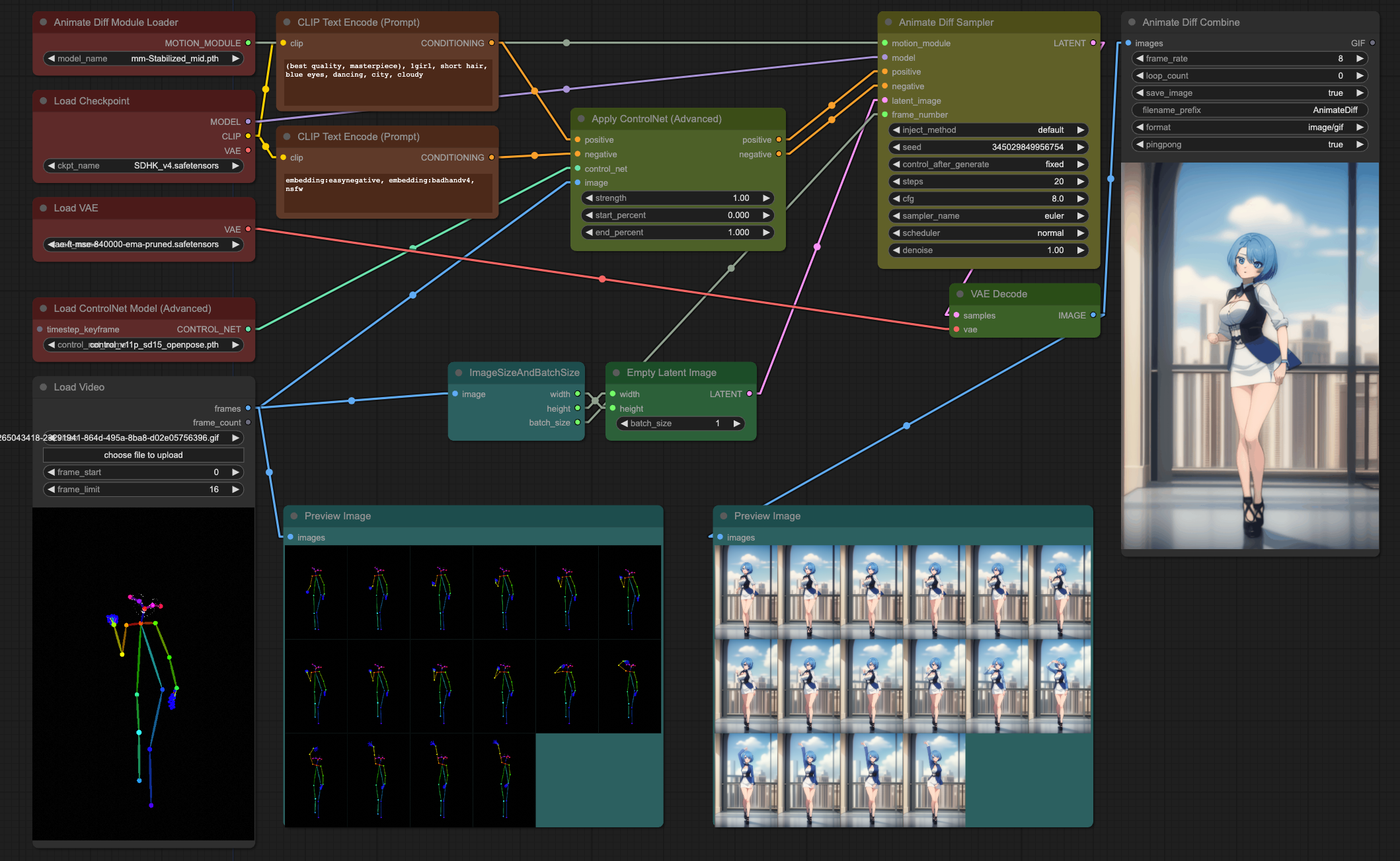Click the VAE Decode collapse dot

[960, 294]
